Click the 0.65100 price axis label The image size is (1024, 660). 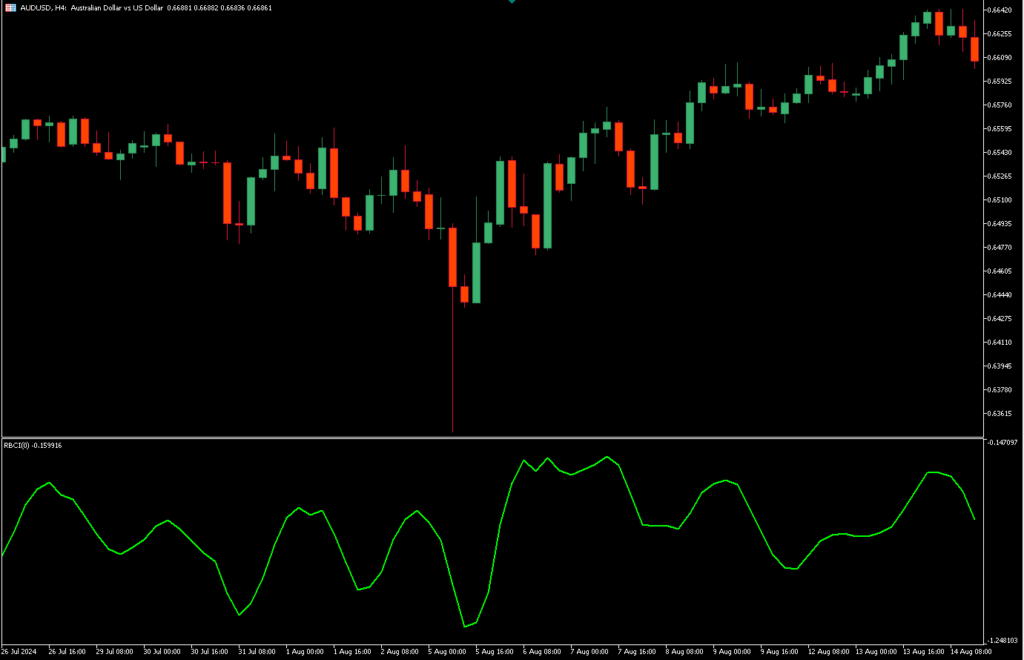[1001, 200]
